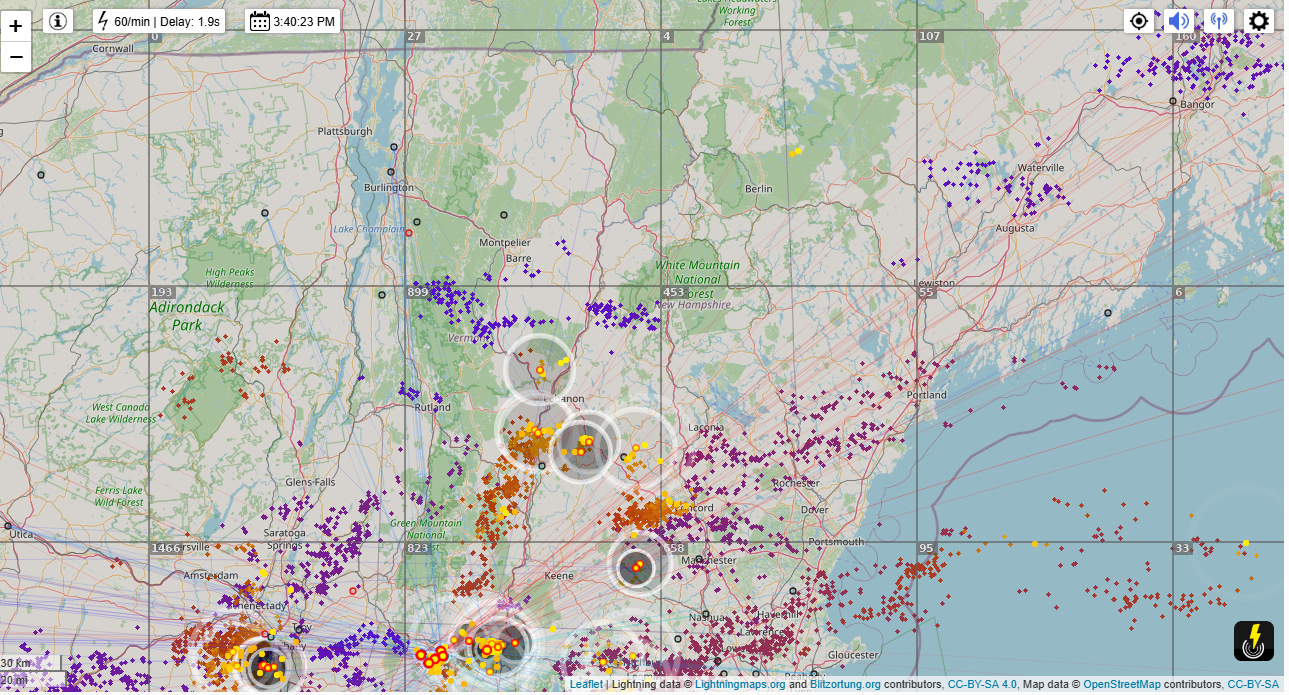Screen dimensions: 1289x695
Task: Select the red station marker near Burlington
Action: point(409,232)
